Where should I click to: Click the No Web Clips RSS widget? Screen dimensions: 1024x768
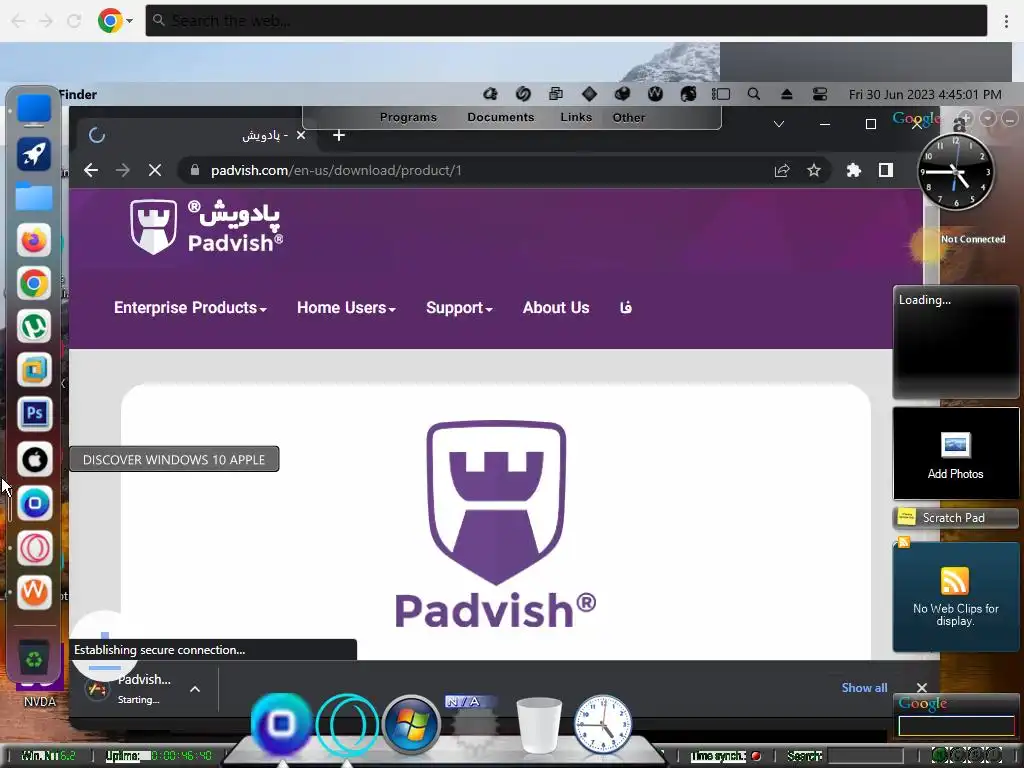(x=955, y=596)
